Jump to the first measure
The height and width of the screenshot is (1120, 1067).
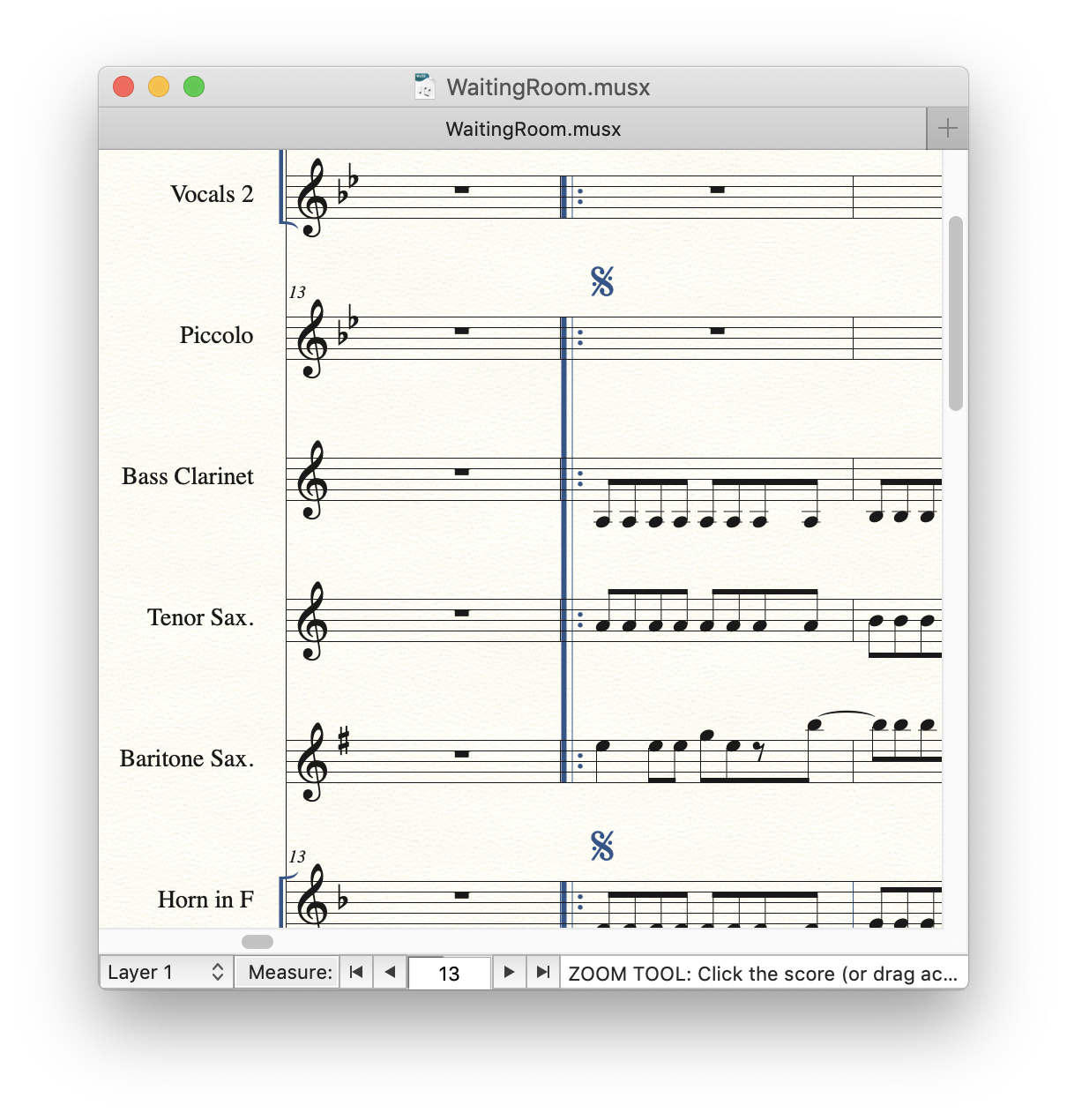tap(356, 972)
